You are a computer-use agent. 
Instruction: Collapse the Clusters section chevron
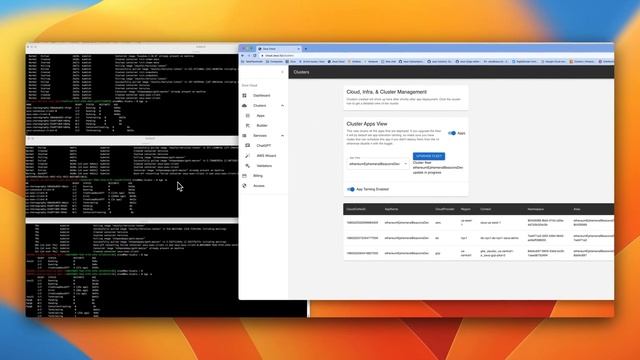point(282,106)
